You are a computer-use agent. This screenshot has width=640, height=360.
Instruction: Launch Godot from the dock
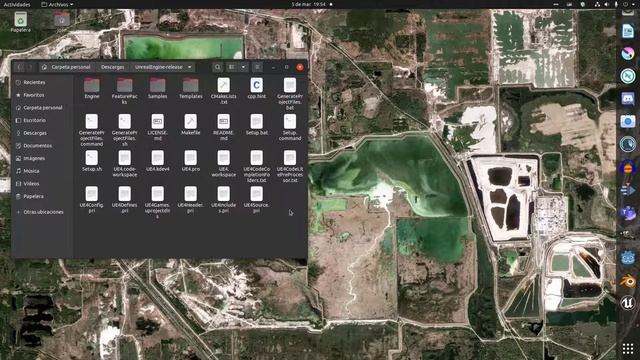(x=628, y=258)
